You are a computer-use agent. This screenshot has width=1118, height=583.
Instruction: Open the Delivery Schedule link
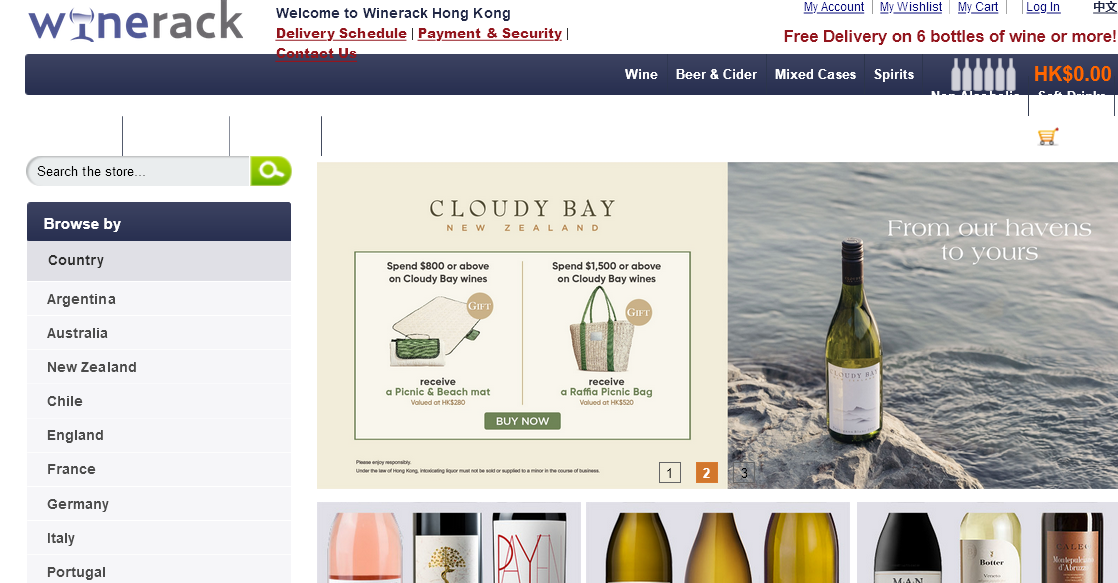coord(341,33)
